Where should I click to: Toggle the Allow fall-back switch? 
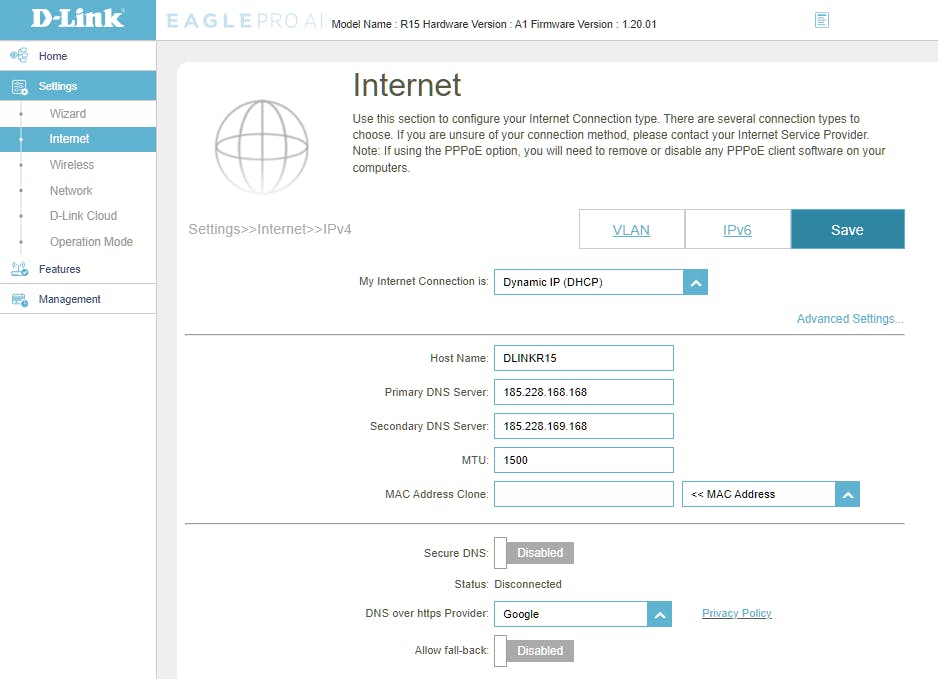pos(534,651)
